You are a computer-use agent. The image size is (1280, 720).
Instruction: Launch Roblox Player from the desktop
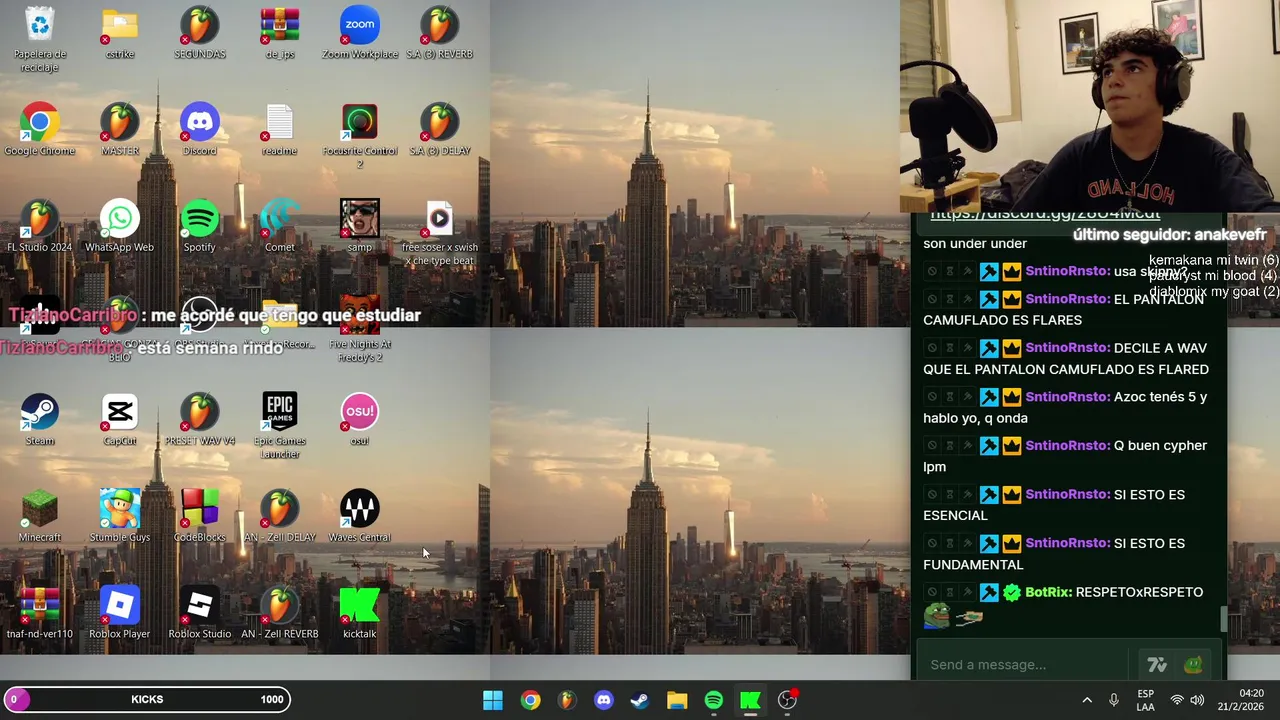[120, 613]
